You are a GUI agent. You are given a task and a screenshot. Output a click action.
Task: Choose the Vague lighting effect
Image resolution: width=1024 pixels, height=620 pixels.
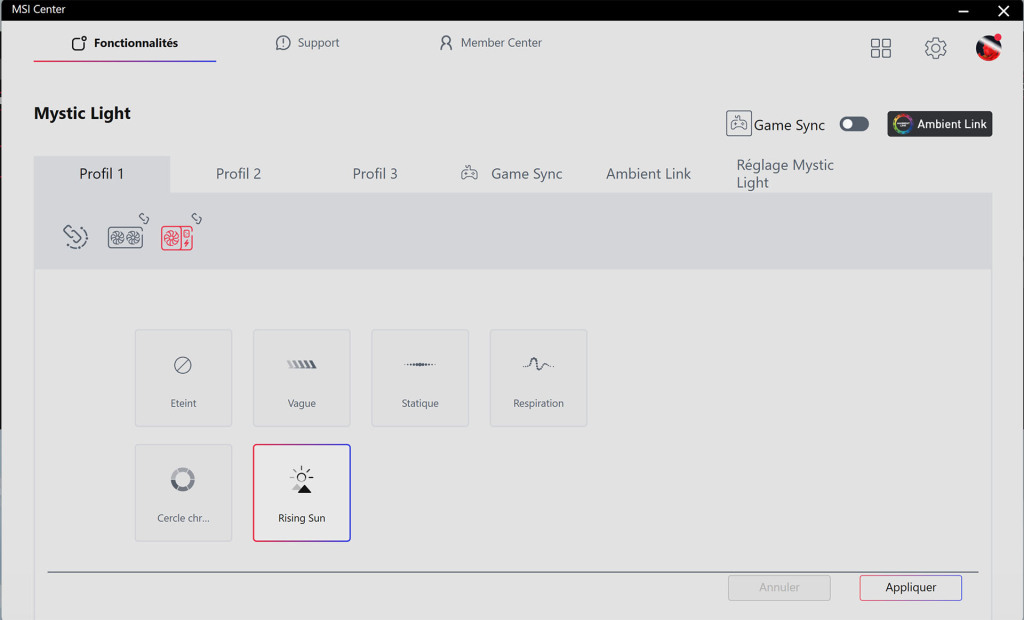301,378
